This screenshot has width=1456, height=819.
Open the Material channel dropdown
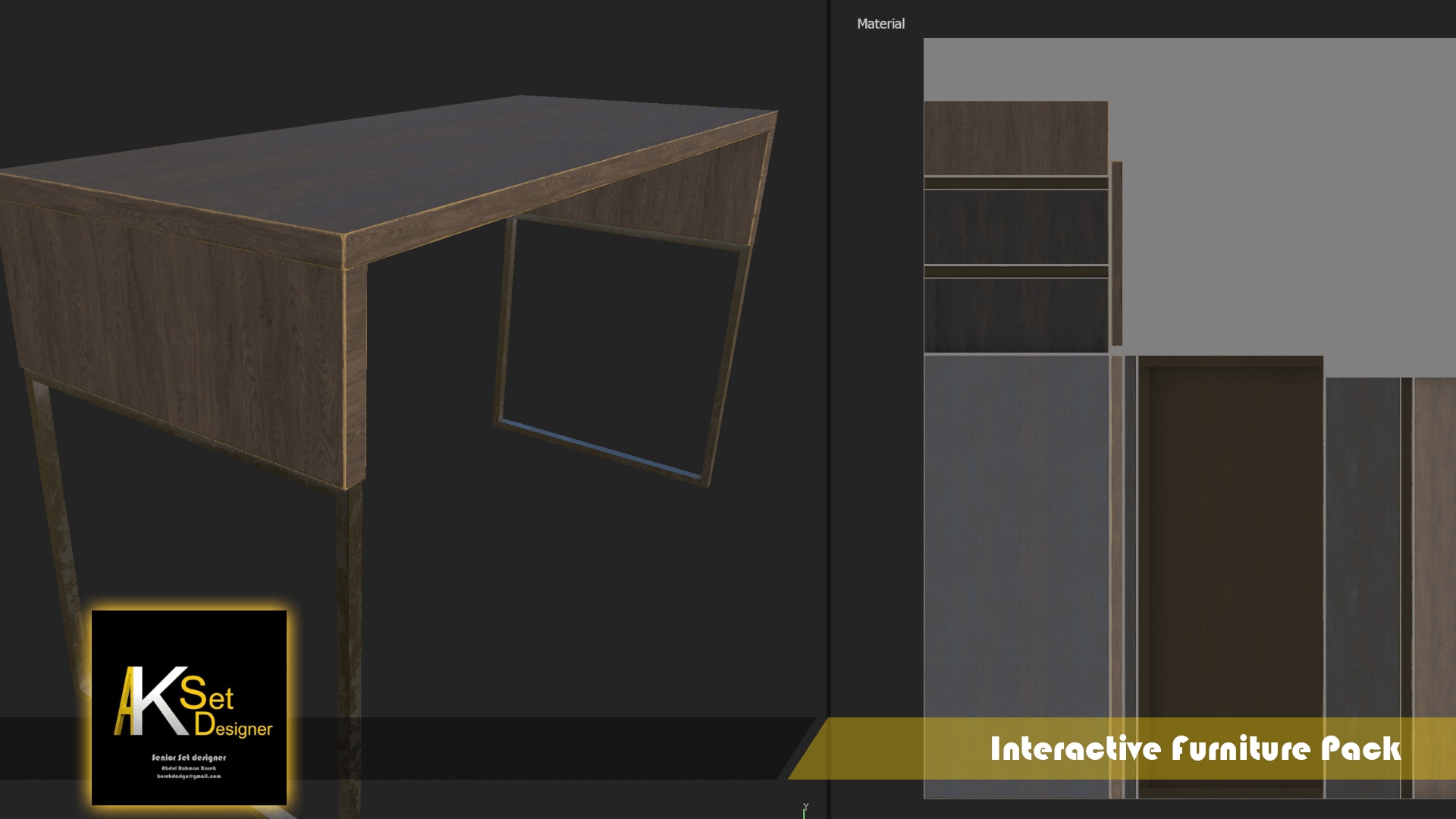(x=880, y=24)
